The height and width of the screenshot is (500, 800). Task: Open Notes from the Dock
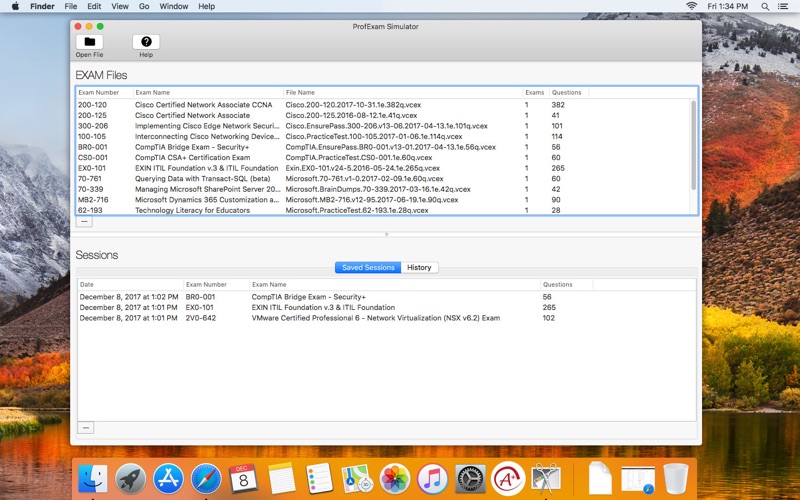click(281, 479)
